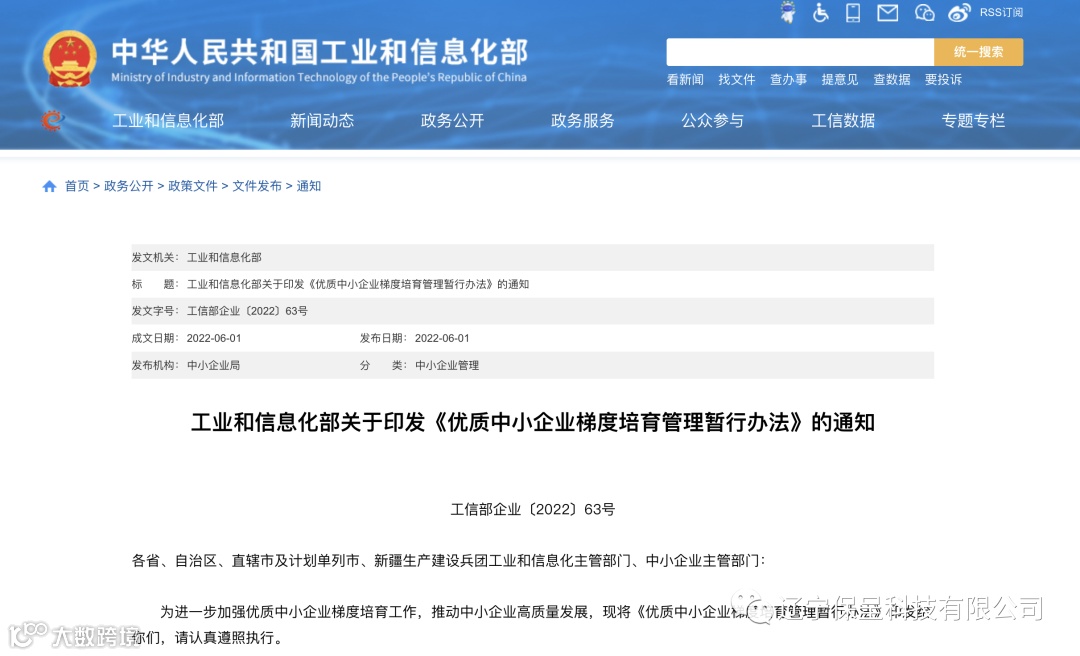This screenshot has height=656, width=1080.
Task: Open the robot smart assistant icon
Action: pyautogui.click(x=787, y=12)
